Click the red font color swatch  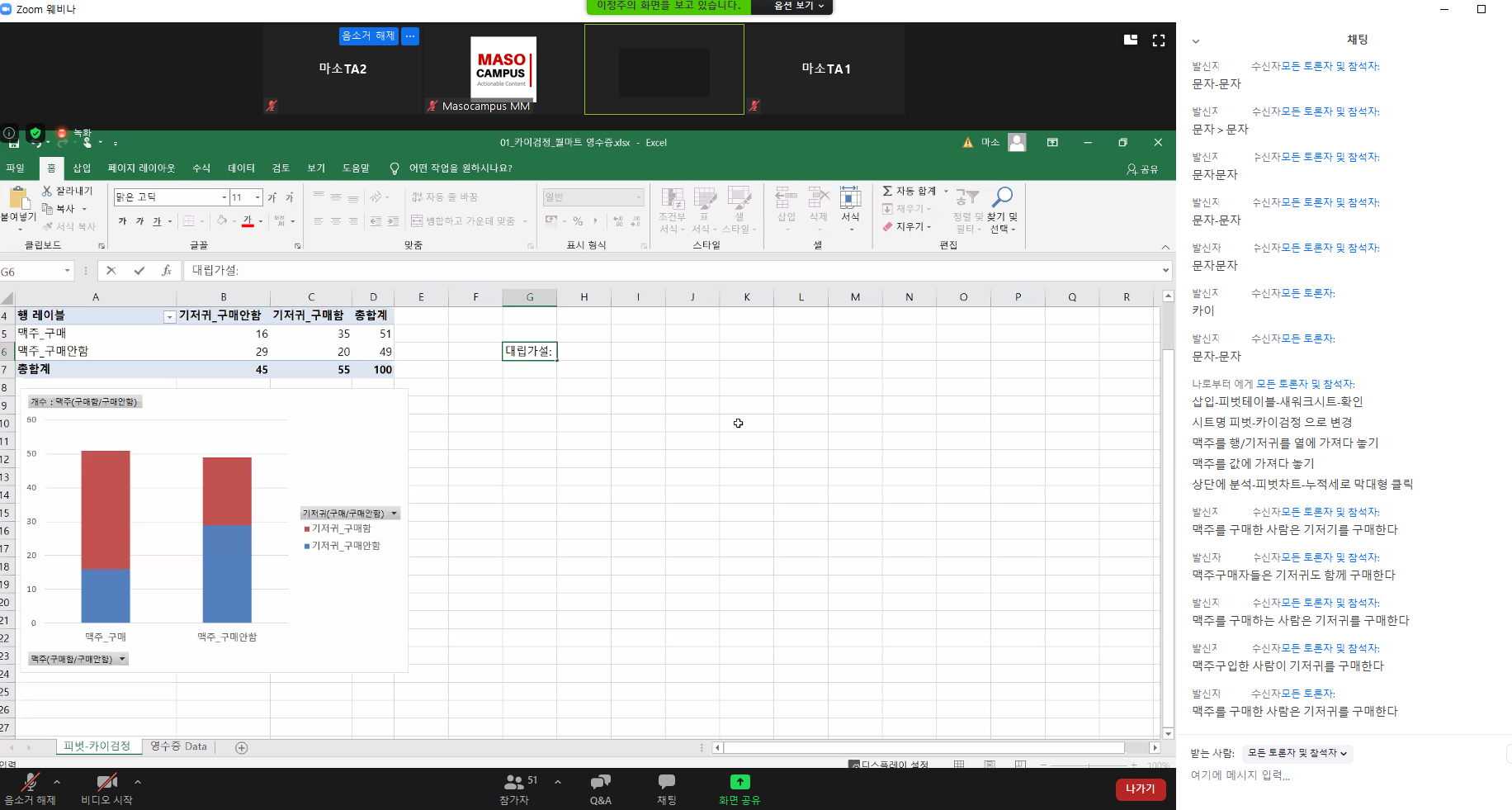pyautogui.click(x=248, y=221)
